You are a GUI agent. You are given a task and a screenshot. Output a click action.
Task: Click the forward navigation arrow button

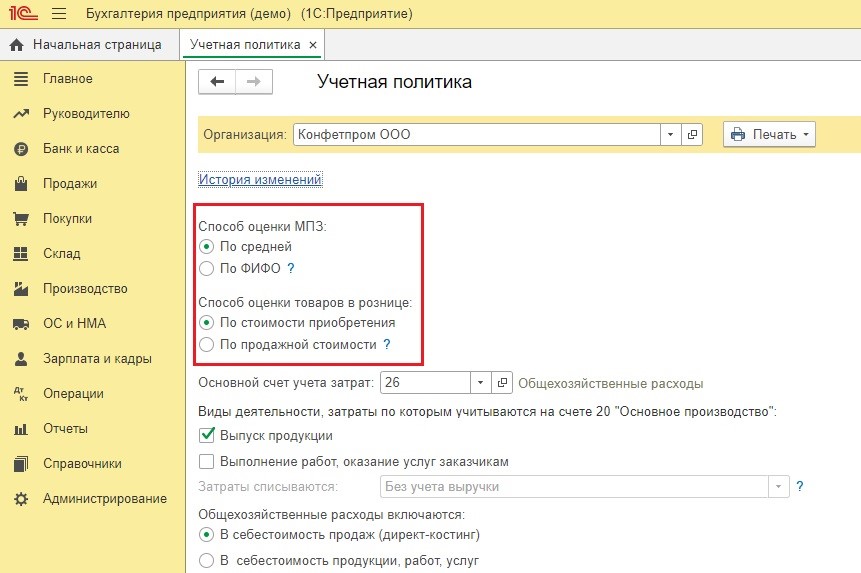point(253,82)
